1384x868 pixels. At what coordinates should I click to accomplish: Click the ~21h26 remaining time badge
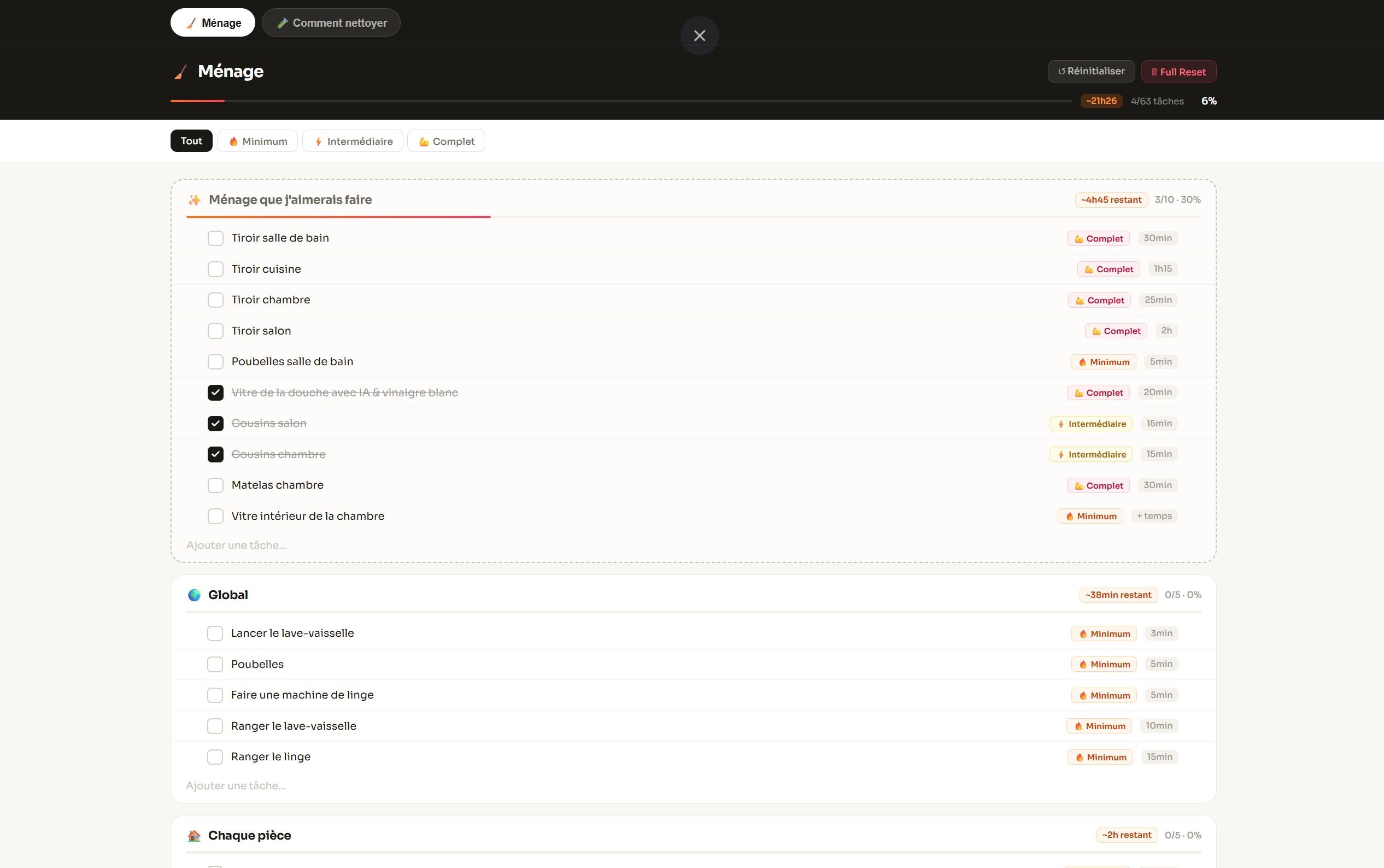pos(1101,101)
